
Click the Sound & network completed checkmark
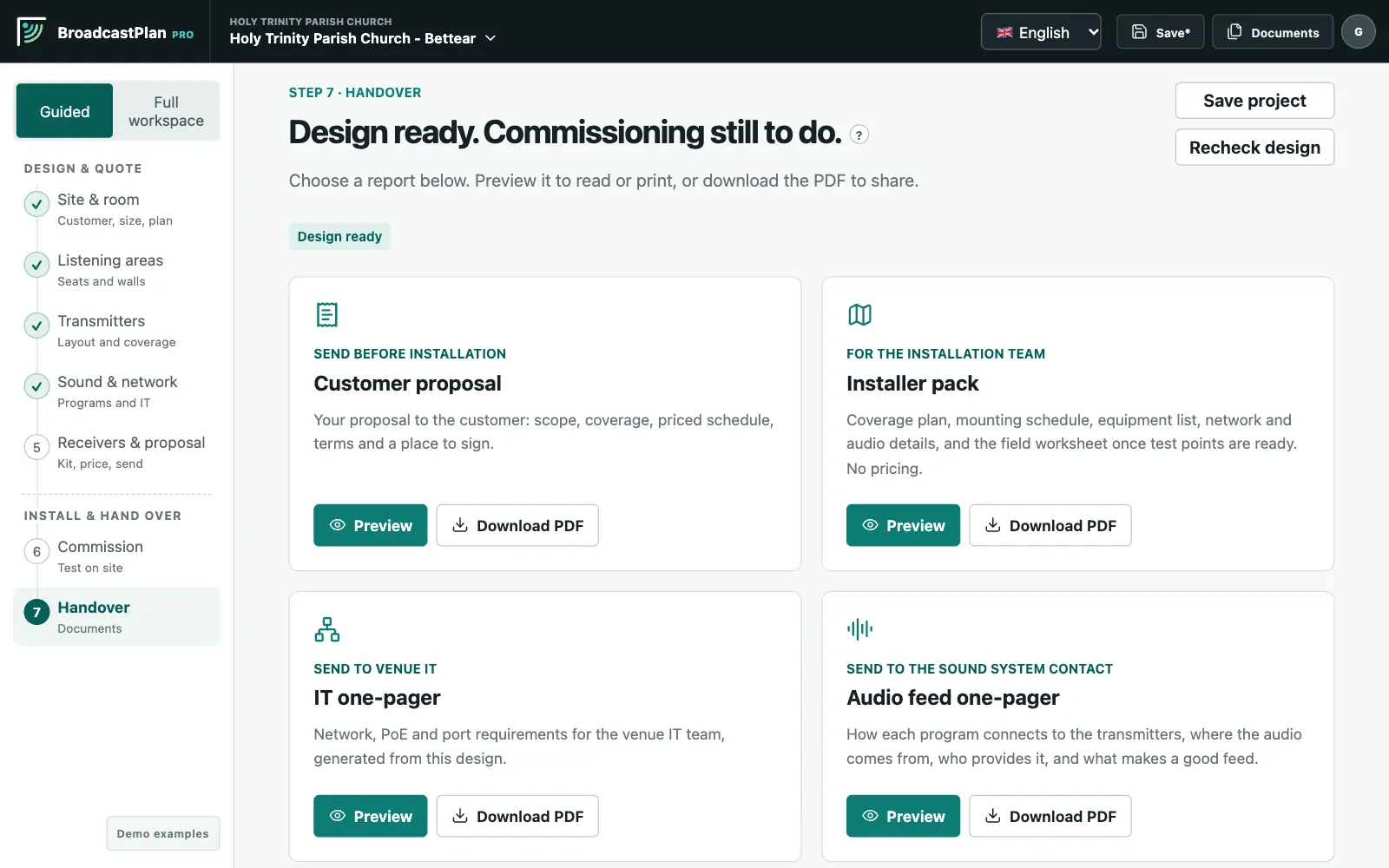[36, 387]
